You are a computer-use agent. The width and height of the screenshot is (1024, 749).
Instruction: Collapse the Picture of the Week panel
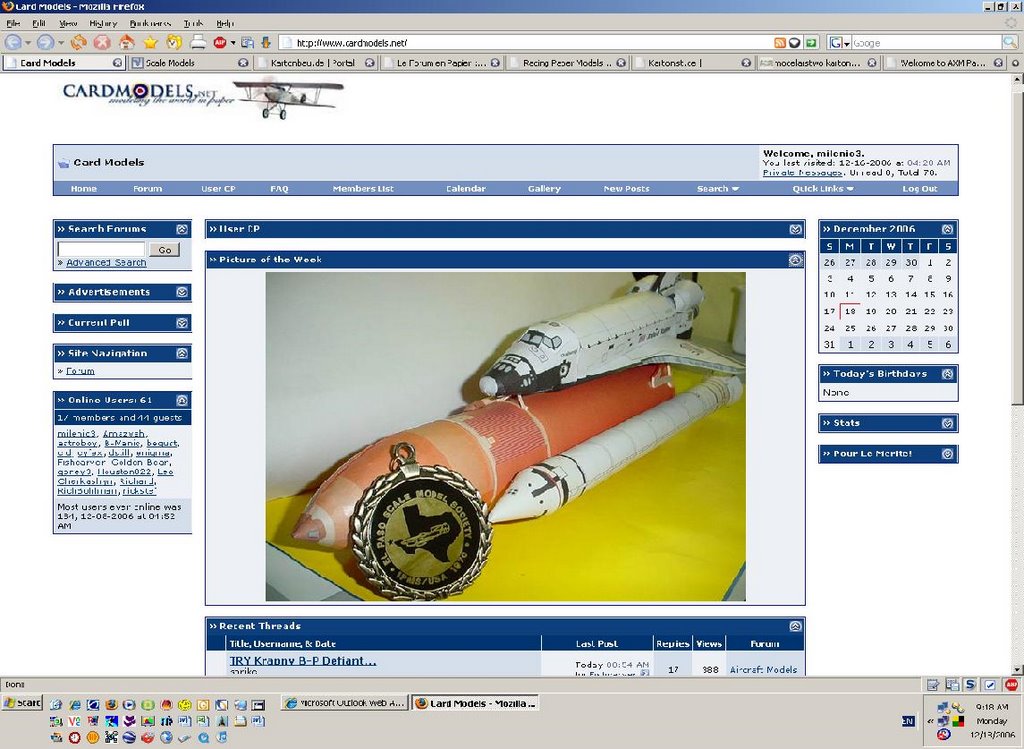[x=795, y=260]
